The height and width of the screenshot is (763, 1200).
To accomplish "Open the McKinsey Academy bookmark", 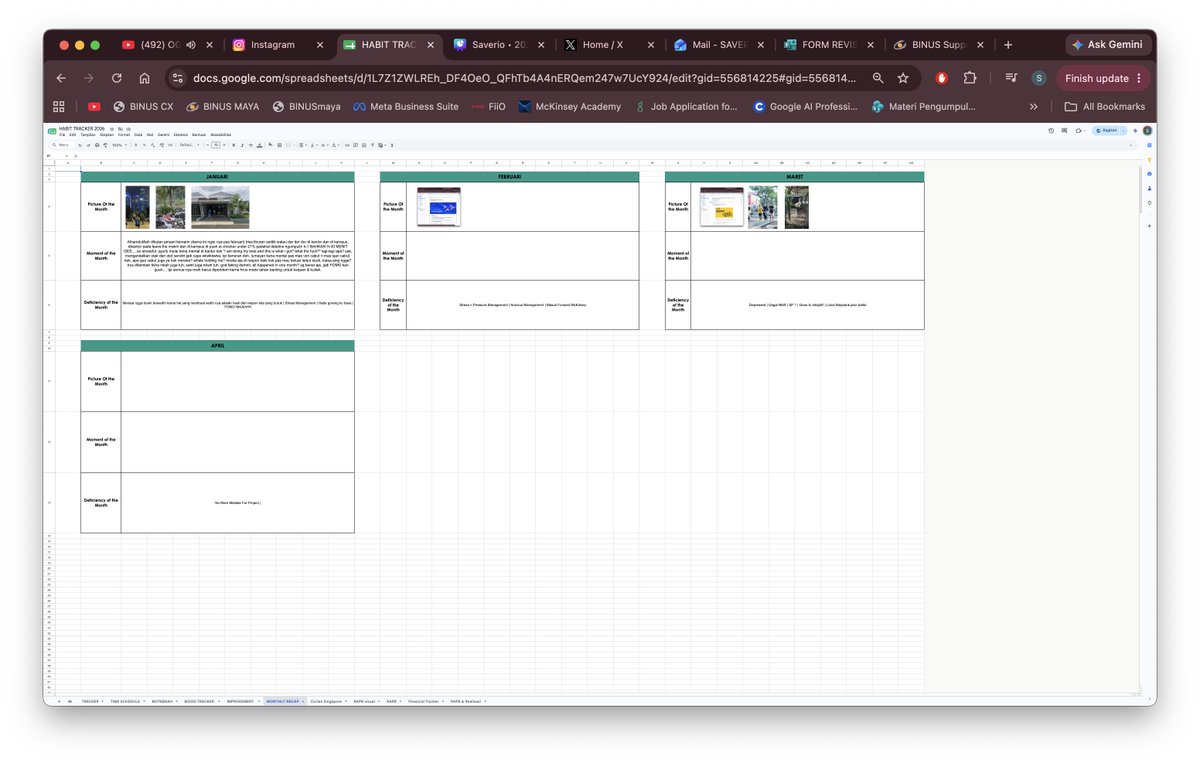I will (569, 106).
